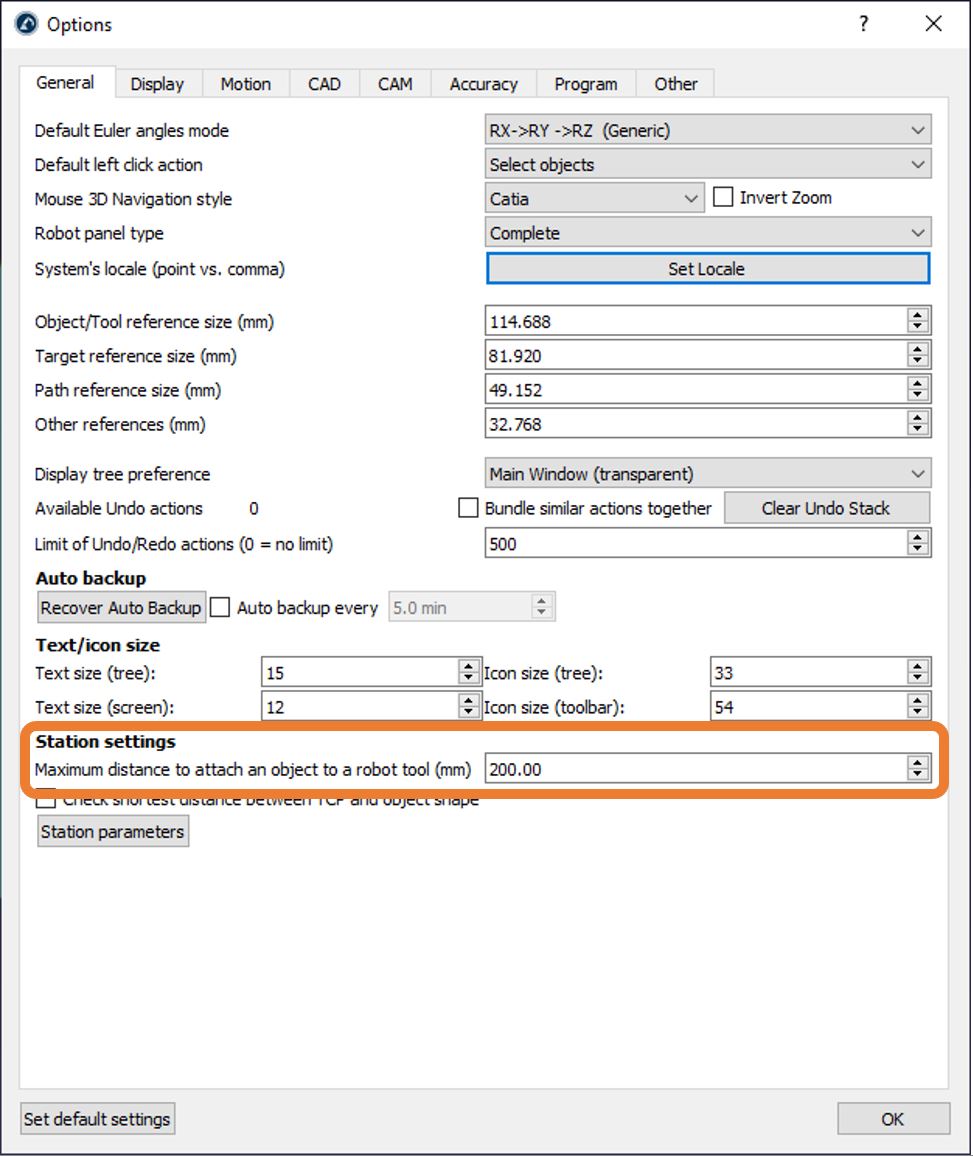This screenshot has width=973, height=1156.
Task: Open the Default Euler angles mode dropdown
Action: pyautogui.click(x=707, y=130)
